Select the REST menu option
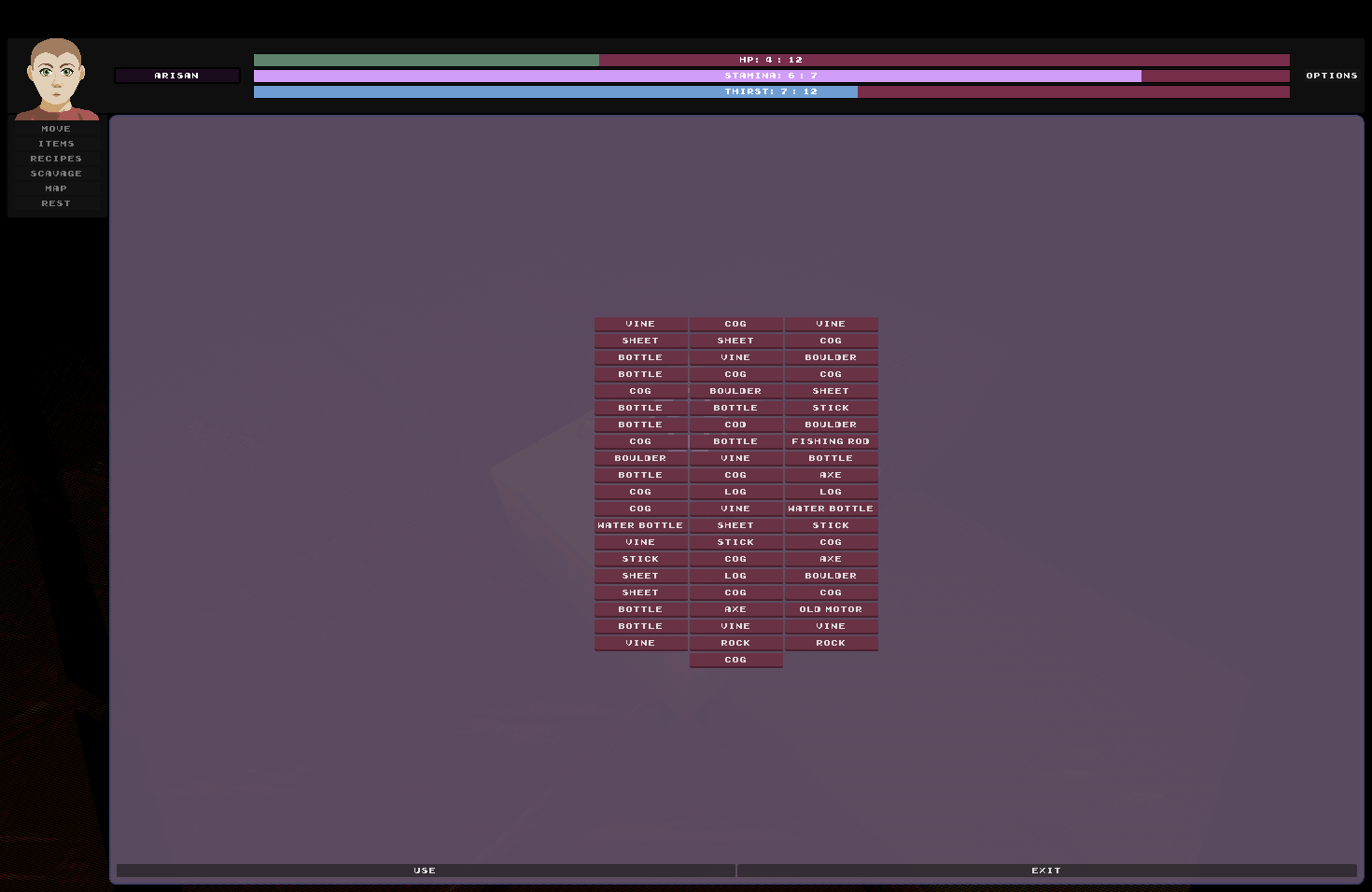The image size is (1372, 892). 56,203
